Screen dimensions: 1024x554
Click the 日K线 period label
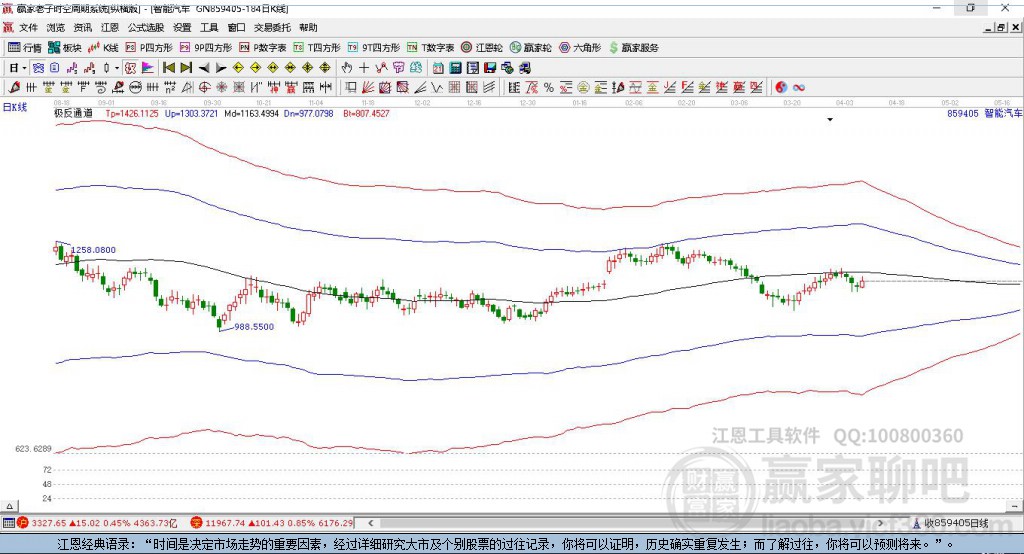click(15, 108)
